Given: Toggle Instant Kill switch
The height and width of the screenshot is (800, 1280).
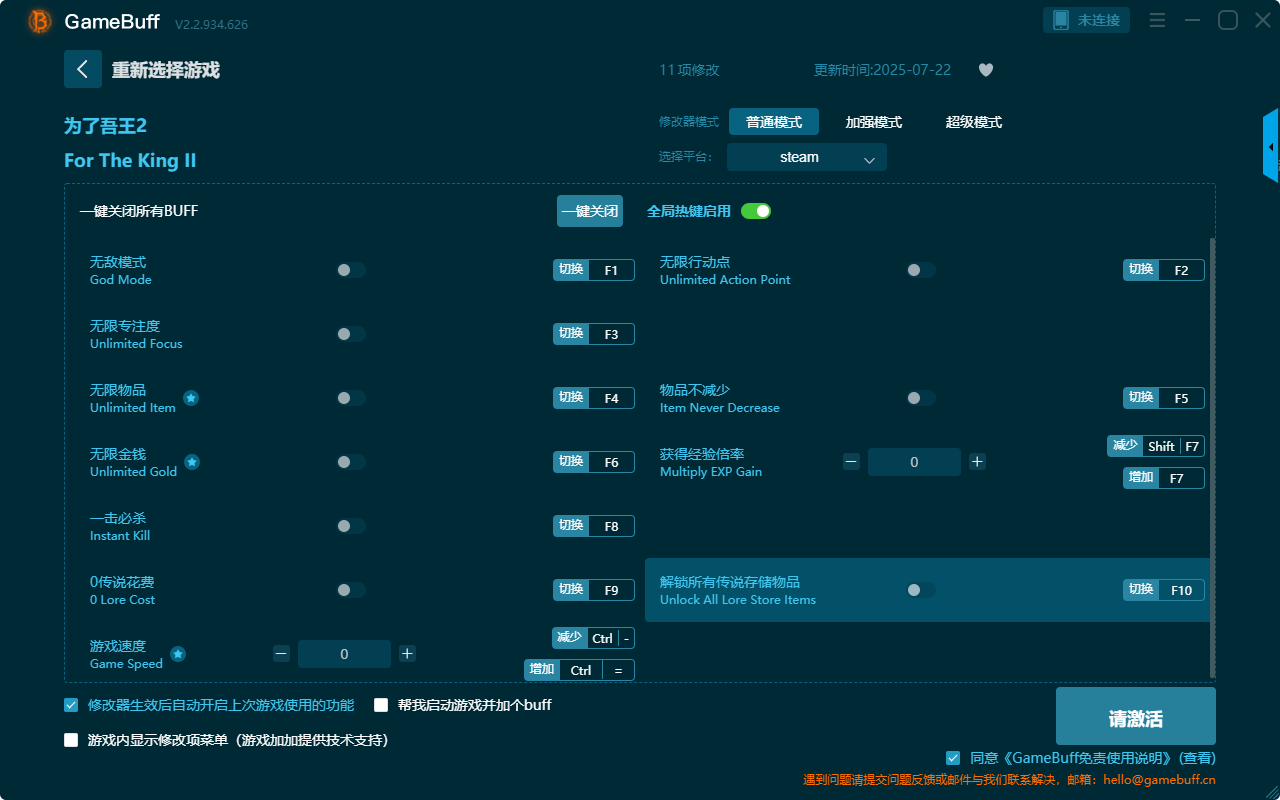Looking at the screenshot, I should (x=351, y=526).
